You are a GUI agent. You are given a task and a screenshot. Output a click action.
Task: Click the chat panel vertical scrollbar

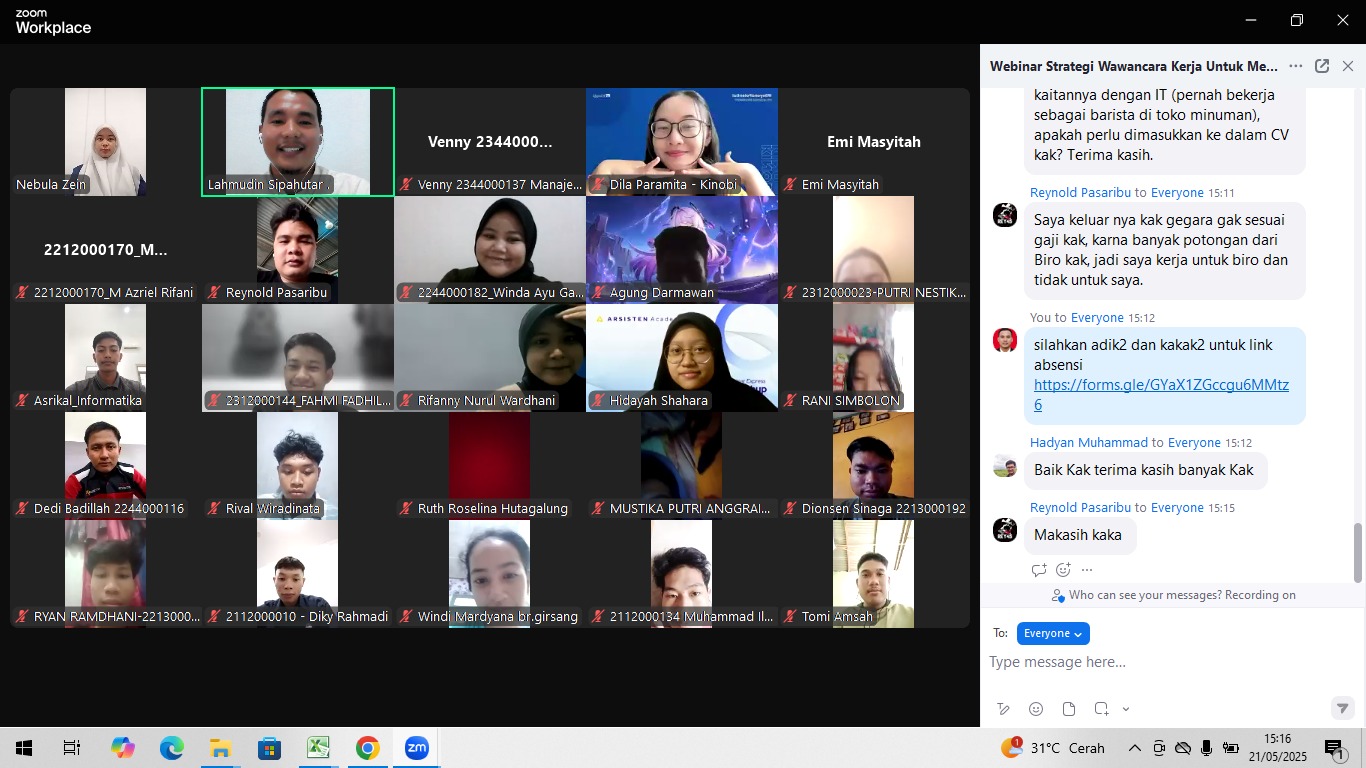(1357, 550)
